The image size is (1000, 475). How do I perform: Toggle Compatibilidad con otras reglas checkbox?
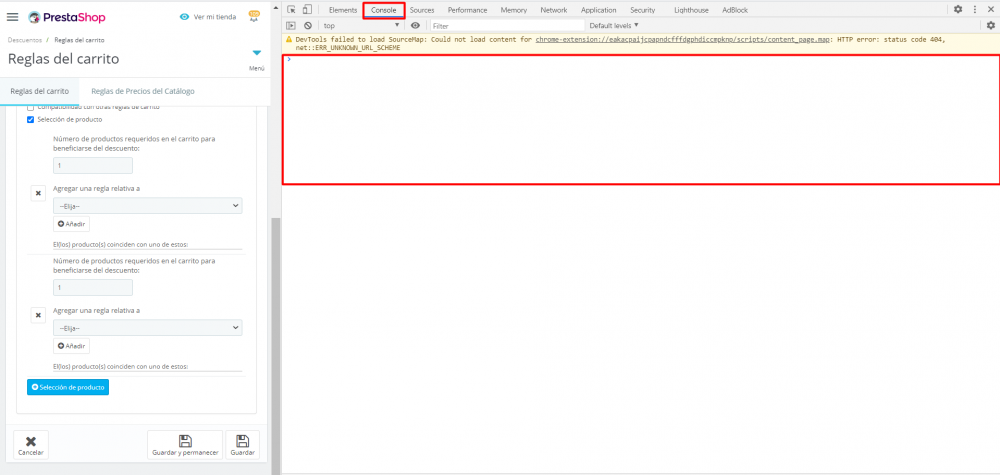click(30, 108)
